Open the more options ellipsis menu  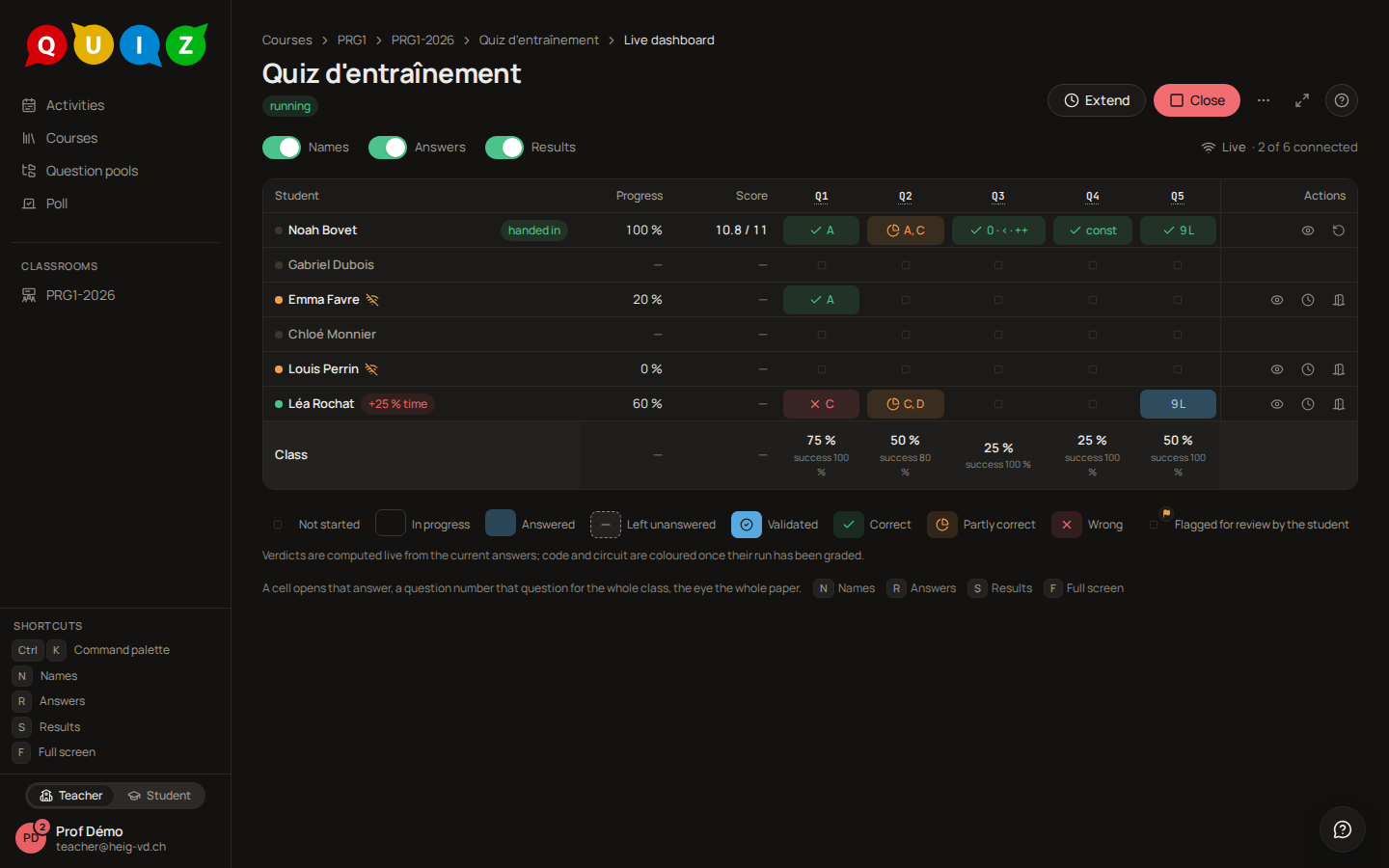pos(1264,100)
